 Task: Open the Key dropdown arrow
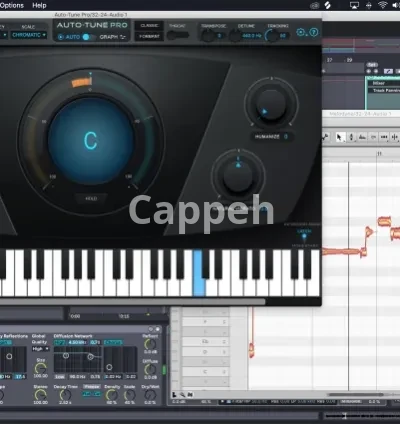pyautogui.click(x=5, y=35)
